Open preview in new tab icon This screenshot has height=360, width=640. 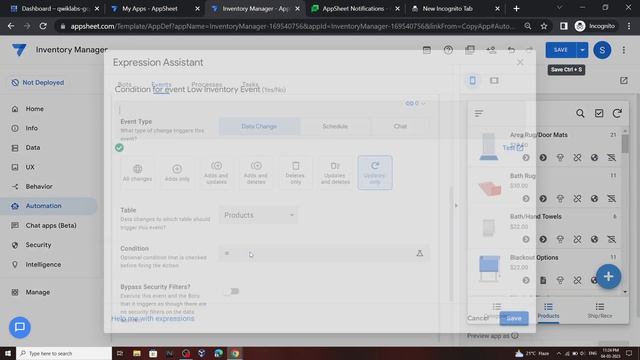coord(624,80)
